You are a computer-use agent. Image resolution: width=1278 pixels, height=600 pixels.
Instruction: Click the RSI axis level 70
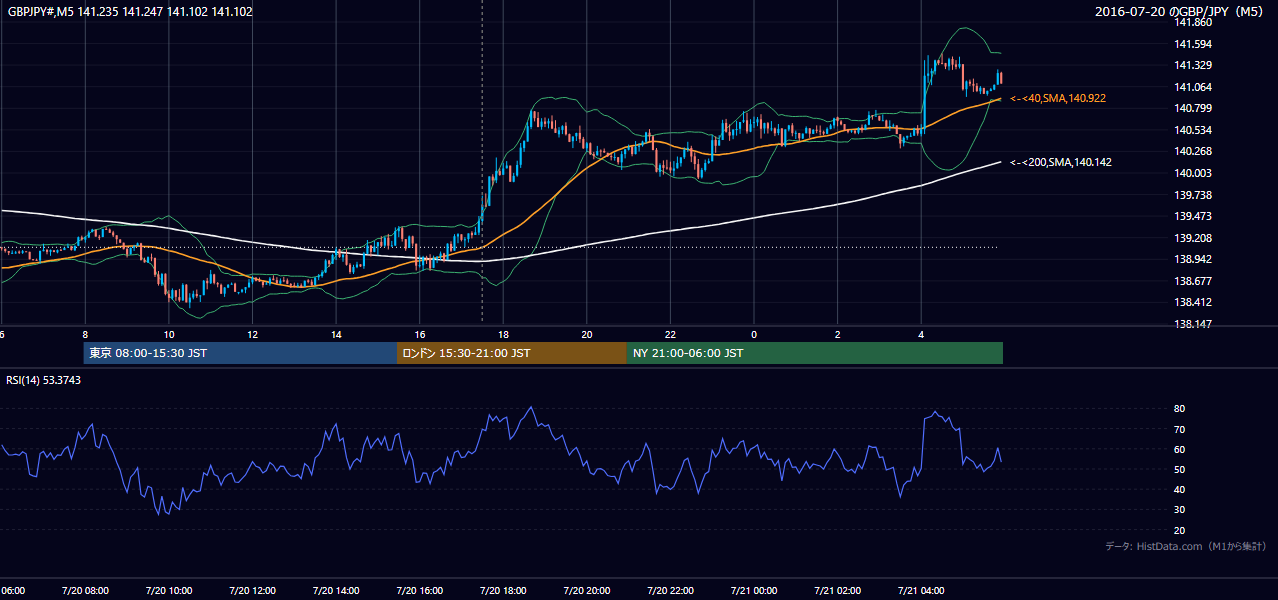pos(1179,429)
